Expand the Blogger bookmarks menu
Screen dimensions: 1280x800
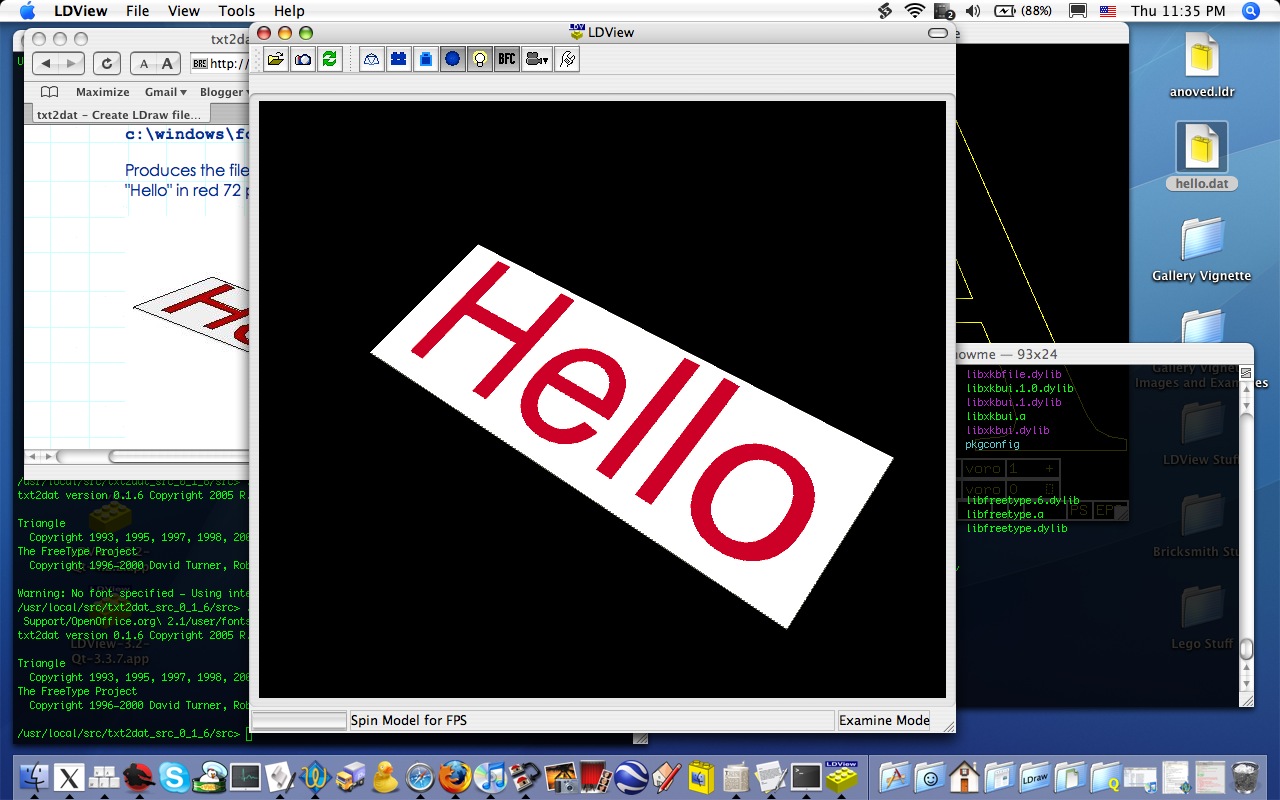[223, 91]
